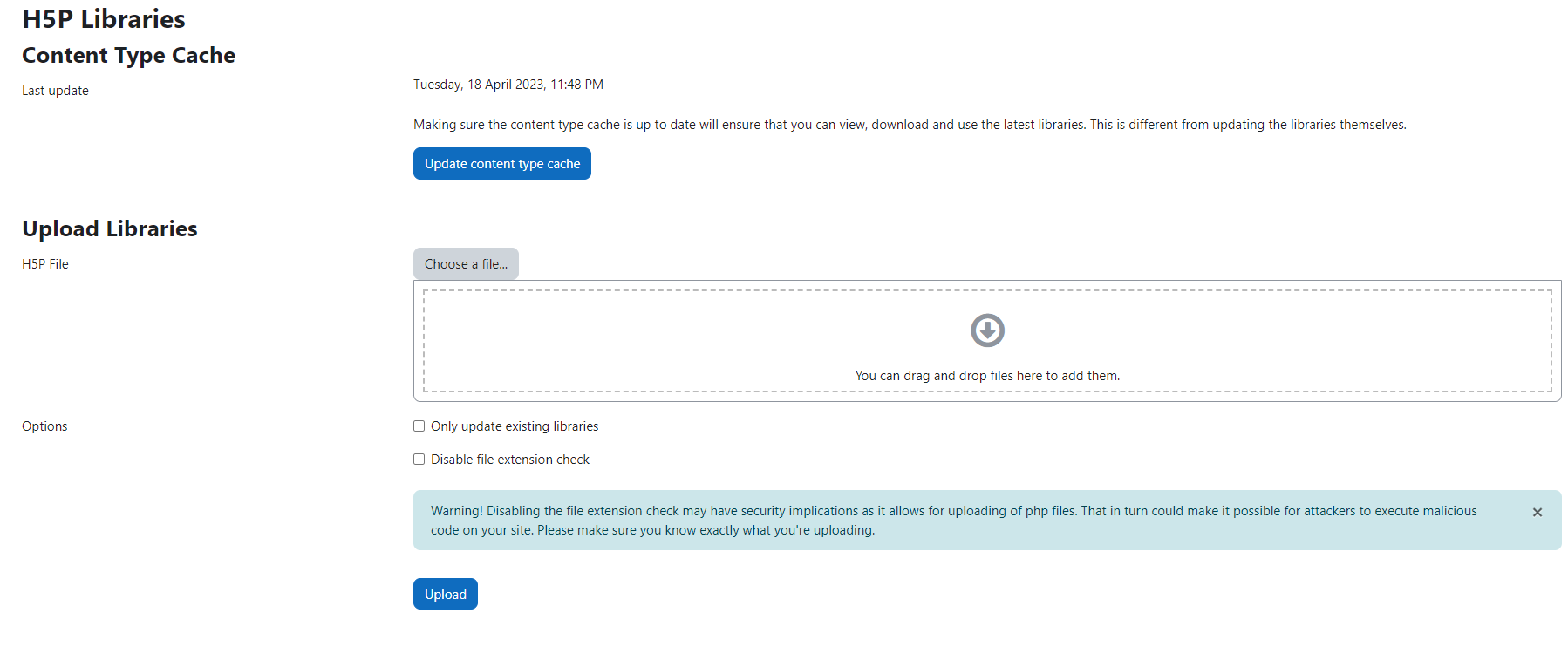Screen dimensions: 1568x647
Task: Click the download arrow icon in drop zone
Action: coord(987,330)
